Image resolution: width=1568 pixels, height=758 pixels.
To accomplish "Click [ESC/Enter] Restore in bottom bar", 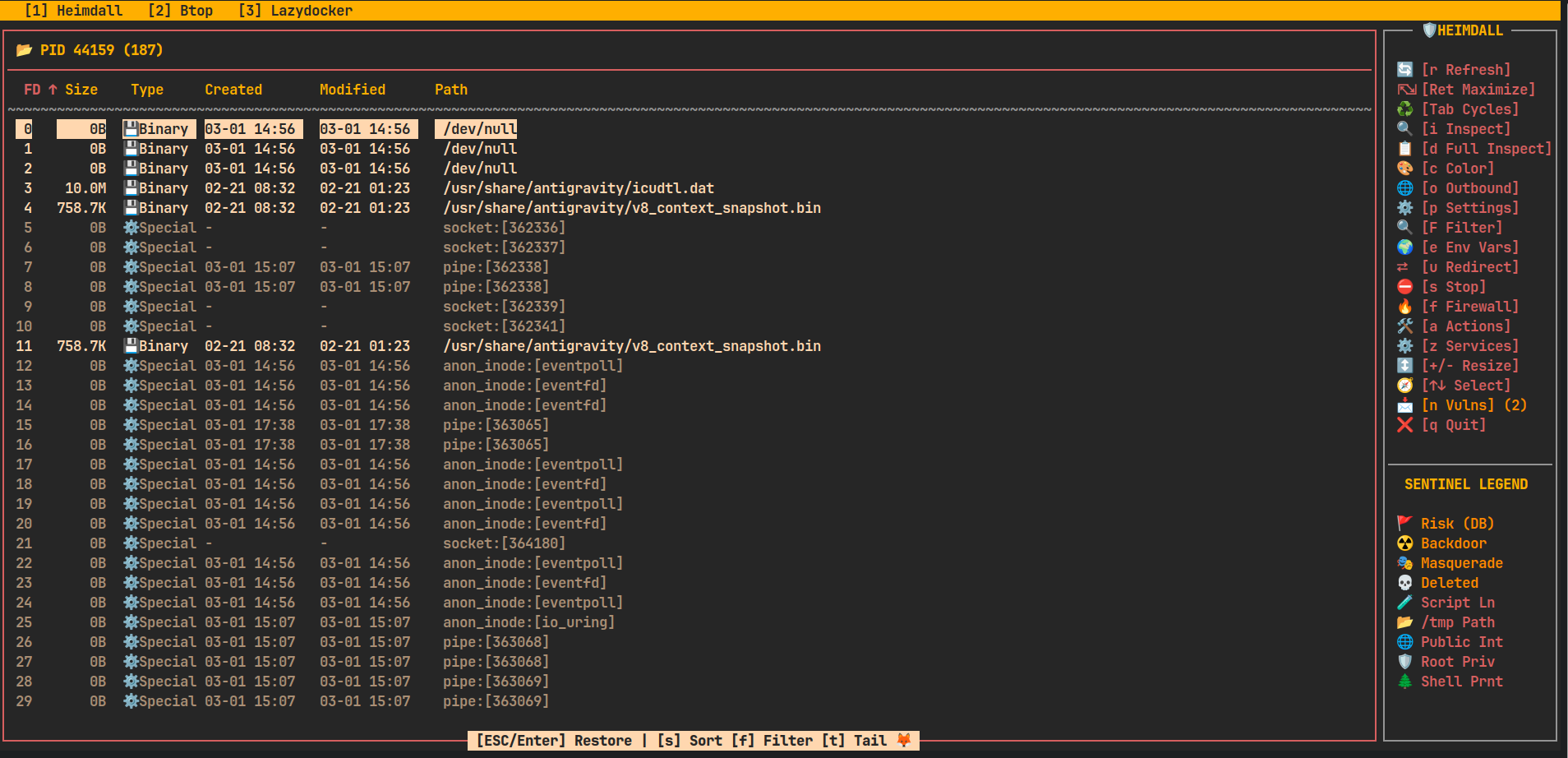I will (x=554, y=741).
